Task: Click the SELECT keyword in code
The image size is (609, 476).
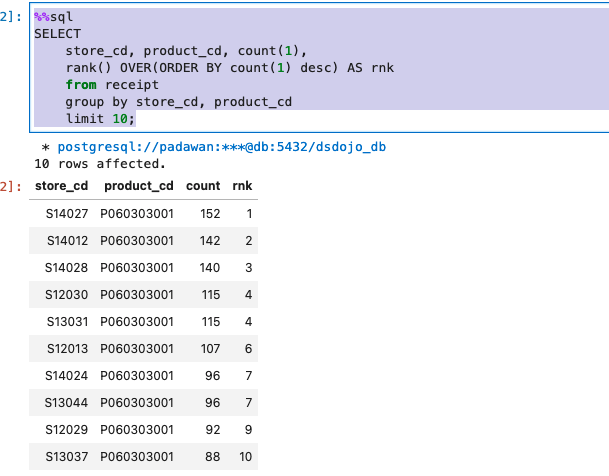Action: (x=57, y=34)
